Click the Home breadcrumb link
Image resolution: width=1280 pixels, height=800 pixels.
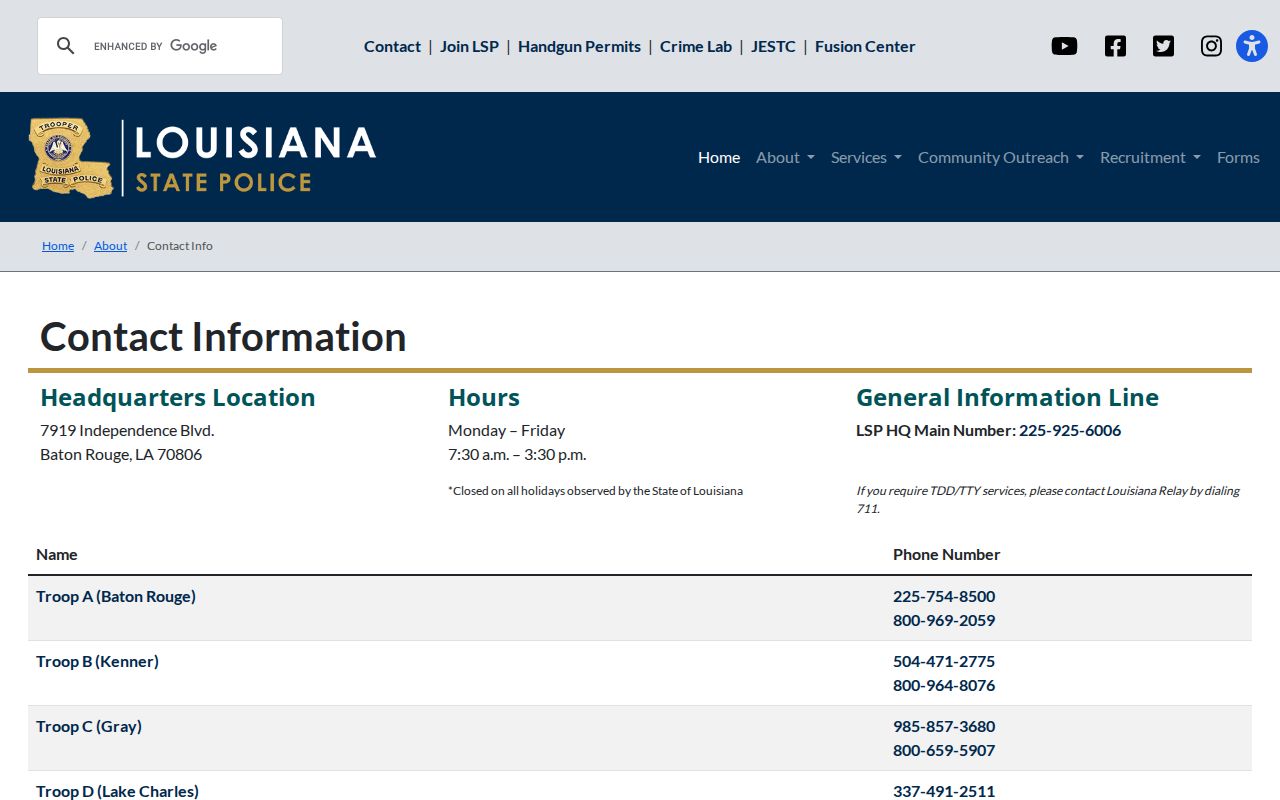[58, 246]
